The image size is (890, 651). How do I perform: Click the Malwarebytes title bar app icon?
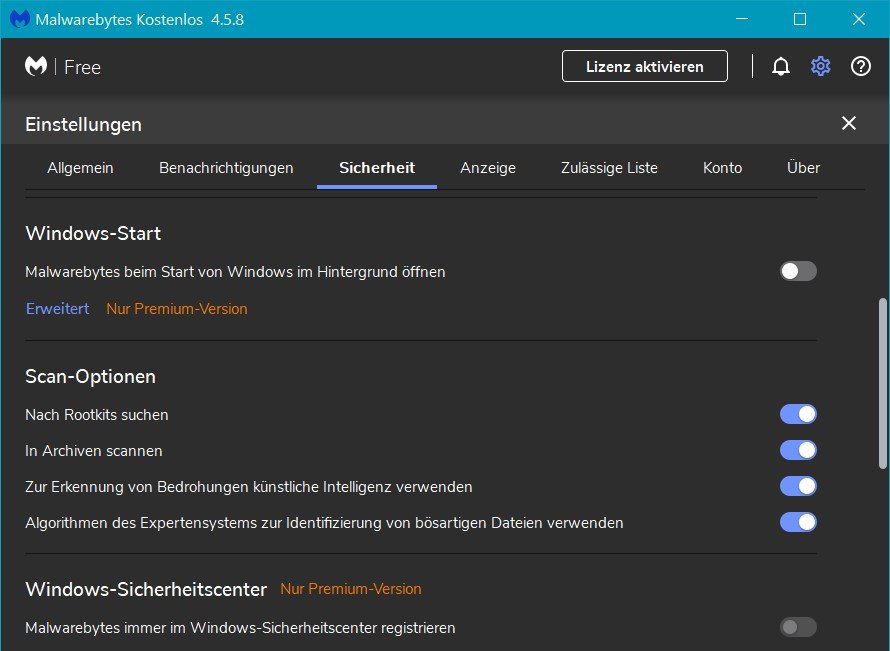pyautogui.click(x=19, y=19)
